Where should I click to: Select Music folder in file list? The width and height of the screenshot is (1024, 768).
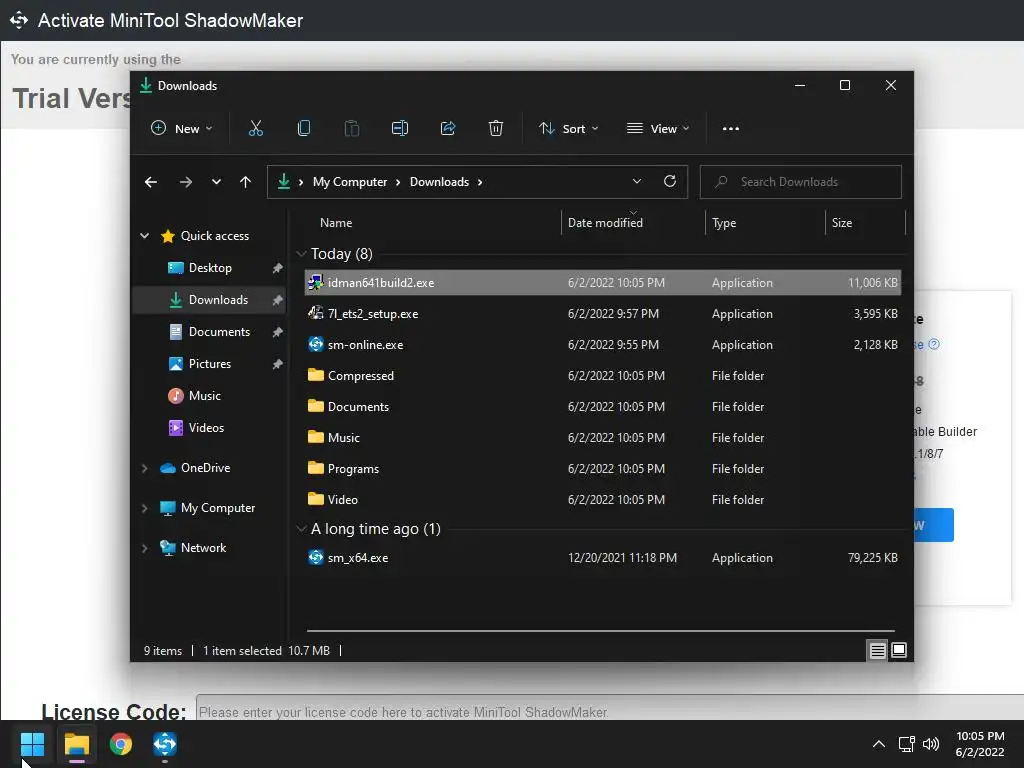603,438
